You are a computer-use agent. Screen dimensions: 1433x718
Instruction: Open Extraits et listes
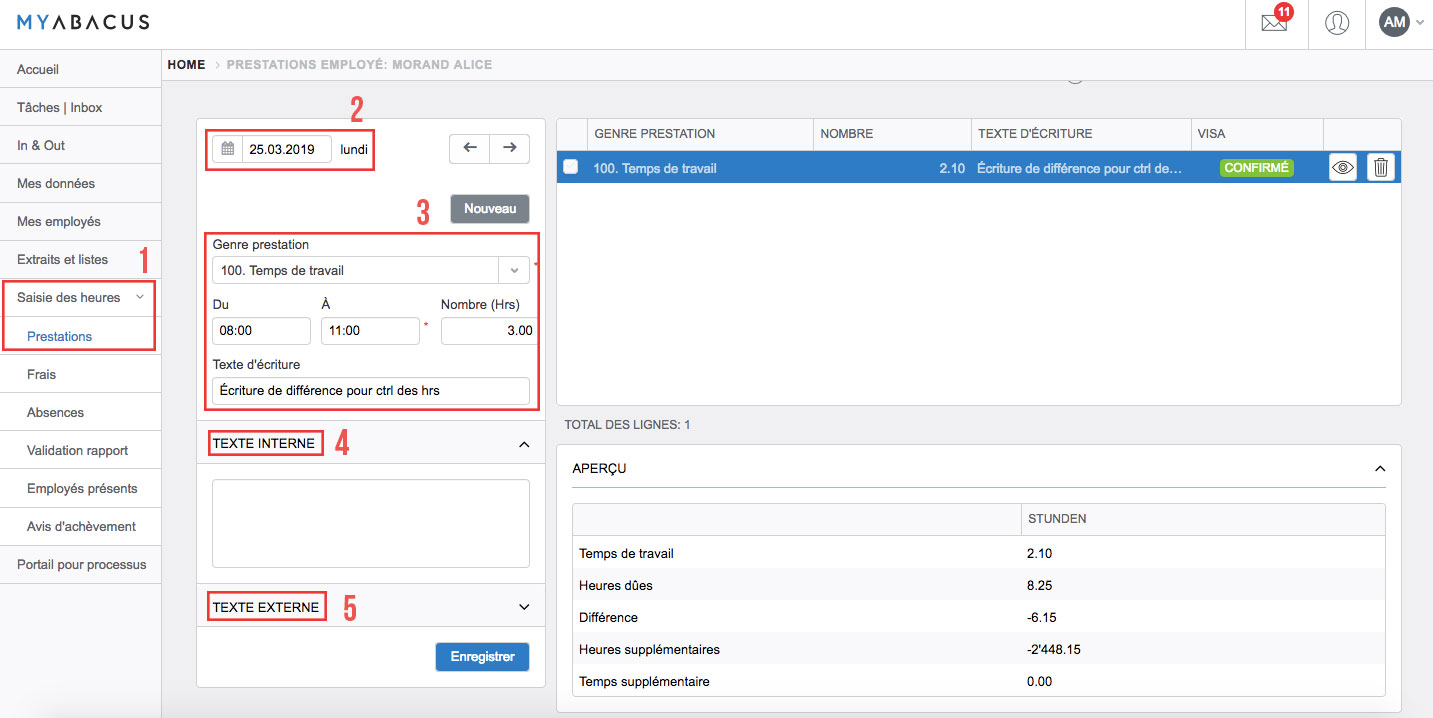tap(80, 259)
